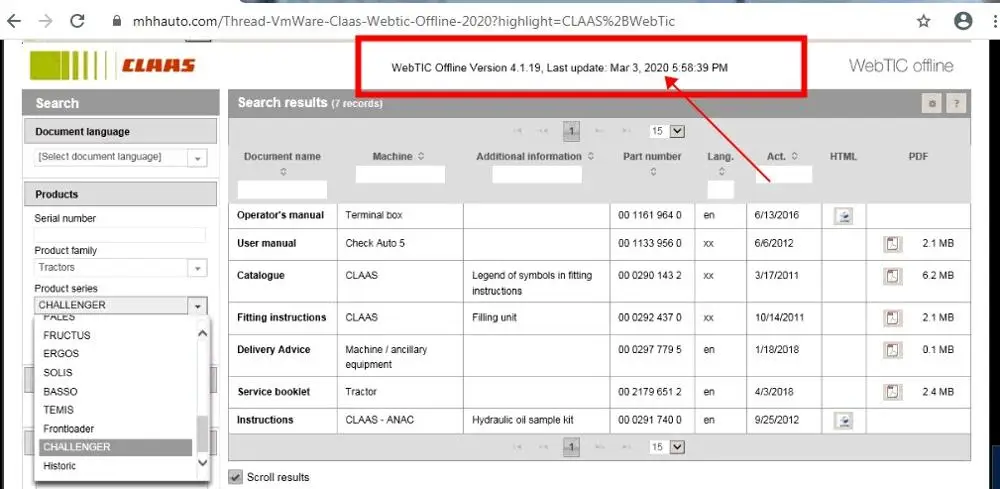This screenshot has height=489, width=1000.
Task: Open PDF for Legend of symbols catalogue
Action: (x=893, y=275)
